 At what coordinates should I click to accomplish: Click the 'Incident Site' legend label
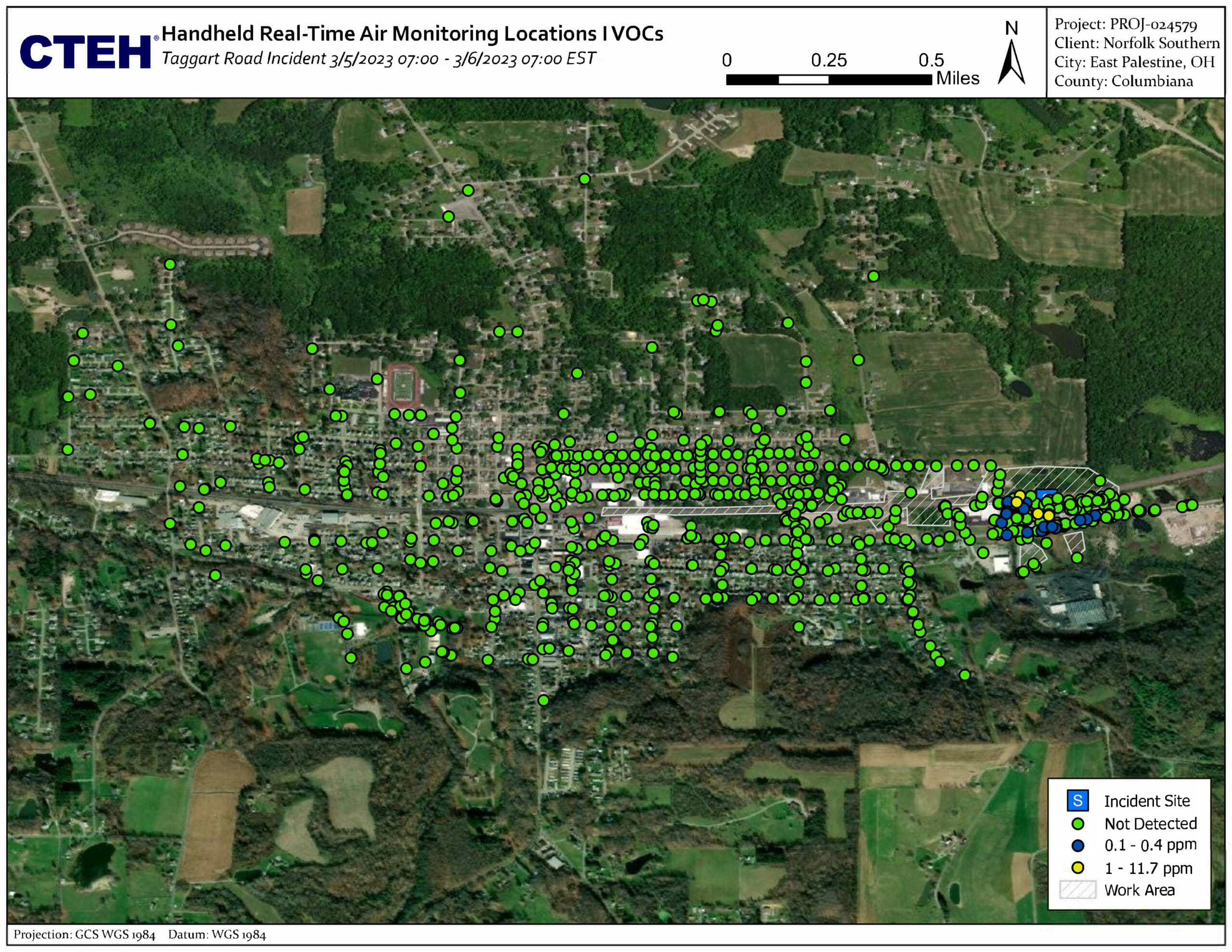pos(1147,801)
